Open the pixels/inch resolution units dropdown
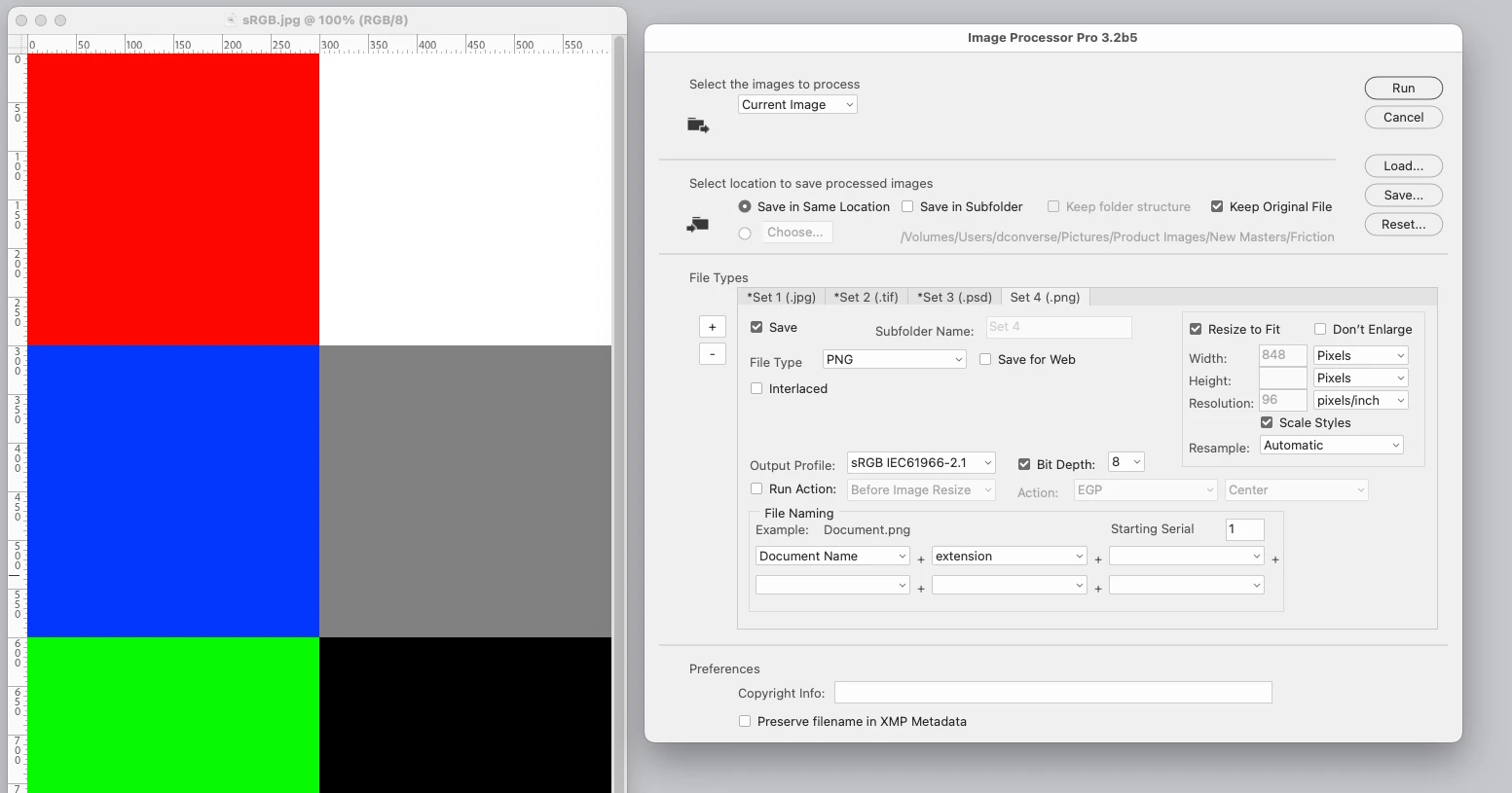 [x=1361, y=400]
